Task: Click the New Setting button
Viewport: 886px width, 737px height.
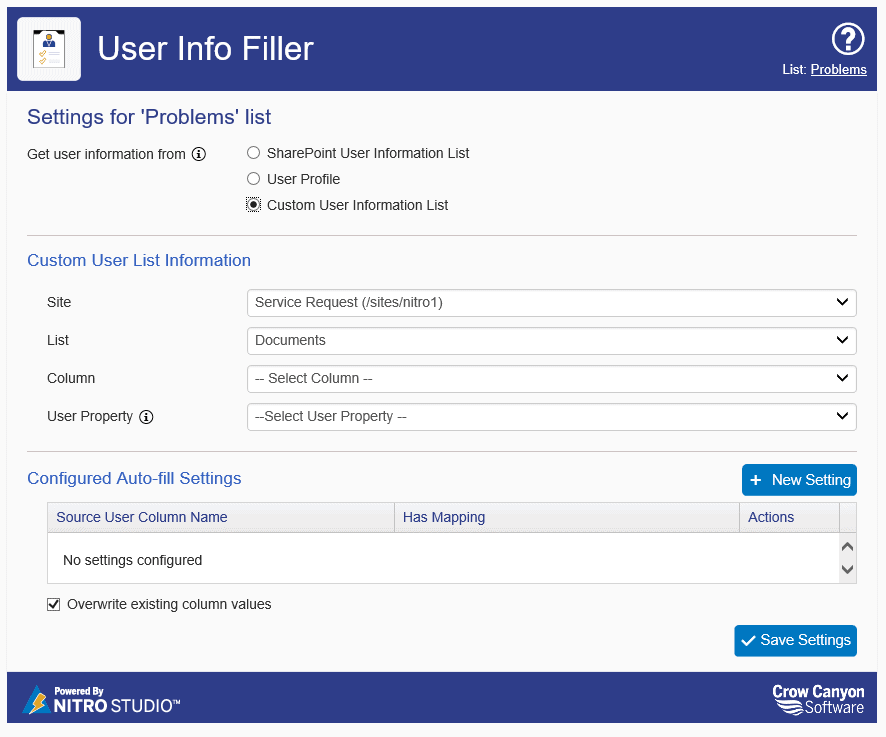Action: coord(799,480)
